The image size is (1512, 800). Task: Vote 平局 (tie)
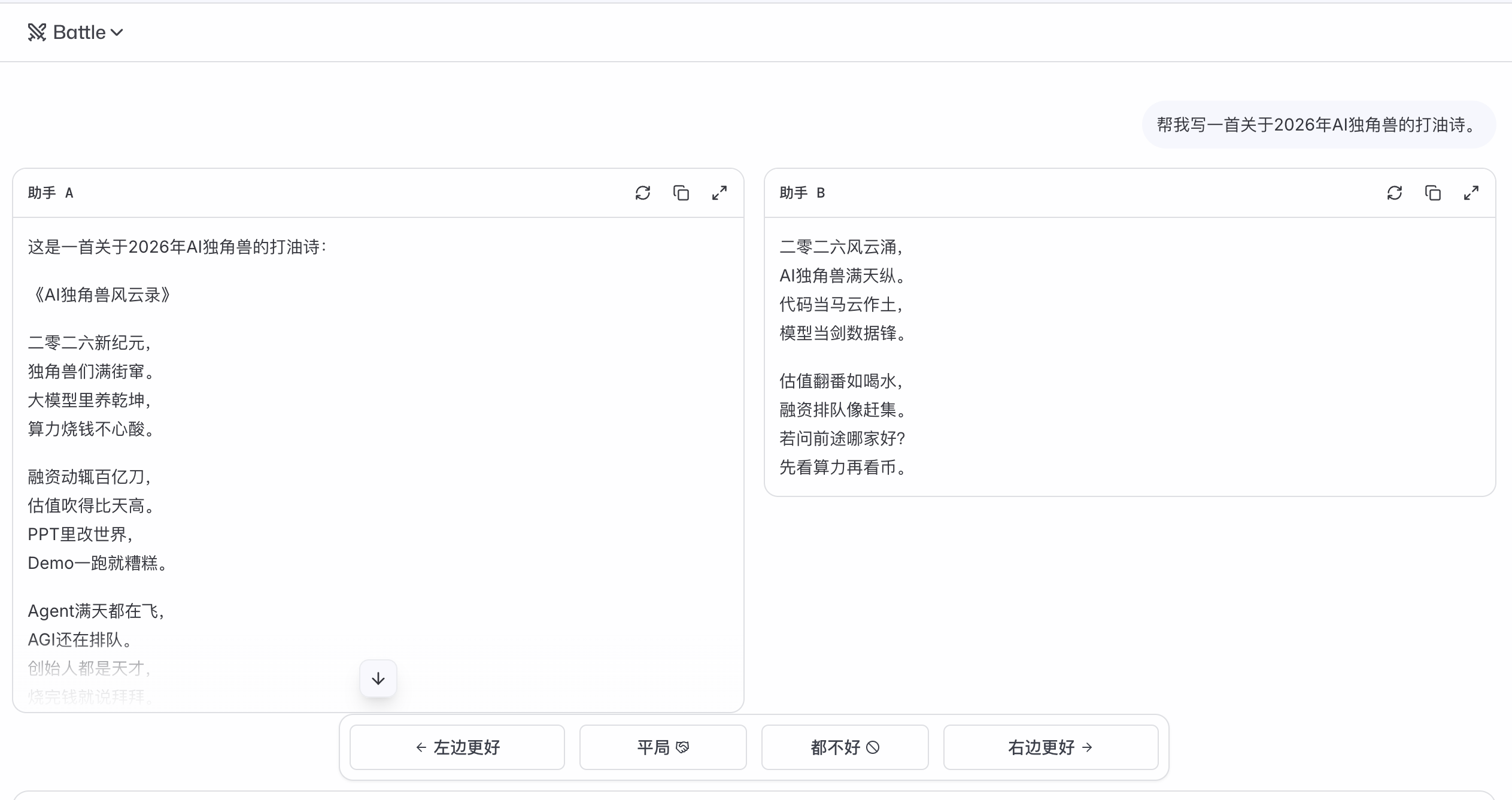pyautogui.click(x=663, y=747)
